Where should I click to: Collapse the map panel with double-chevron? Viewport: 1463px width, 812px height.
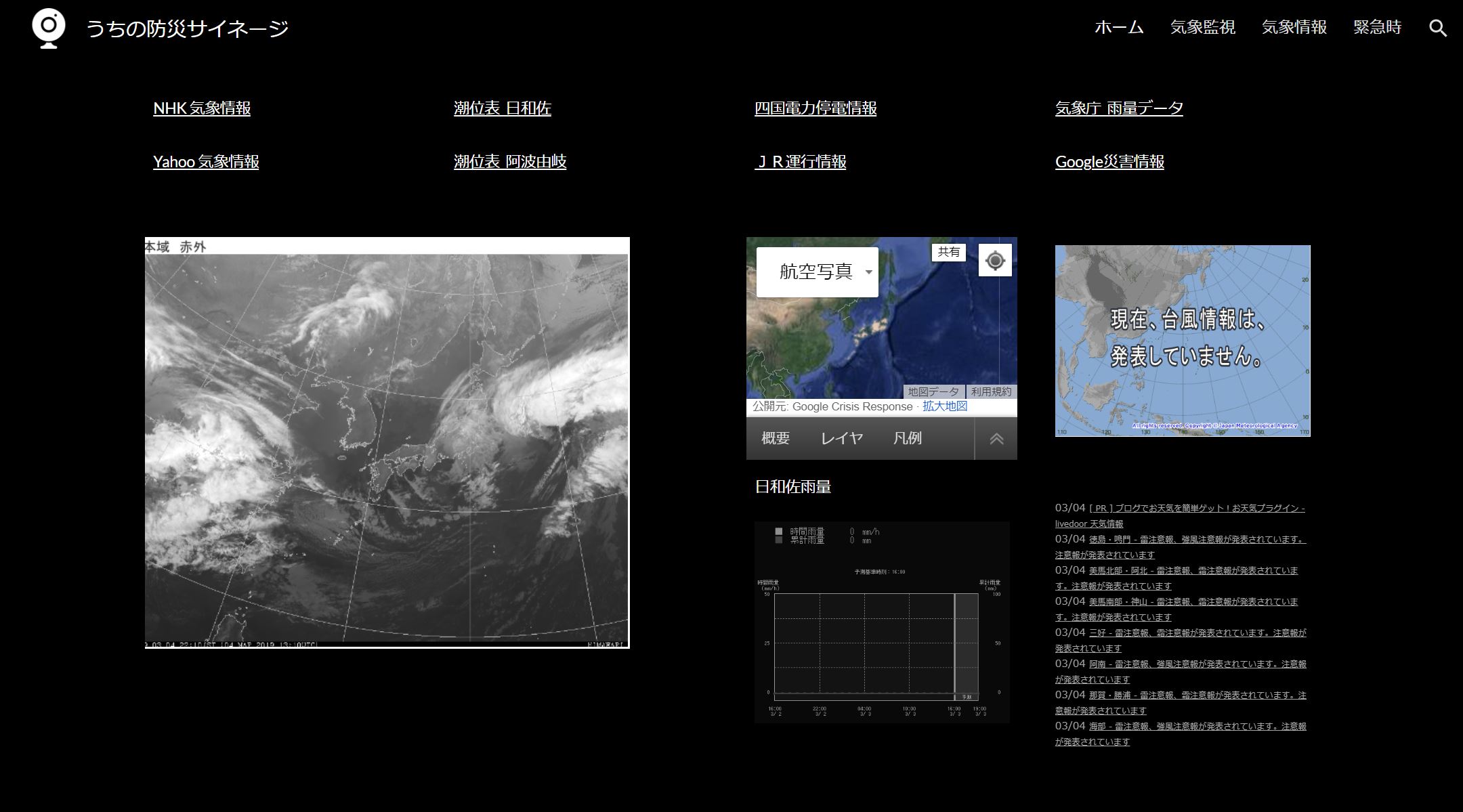point(996,439)
